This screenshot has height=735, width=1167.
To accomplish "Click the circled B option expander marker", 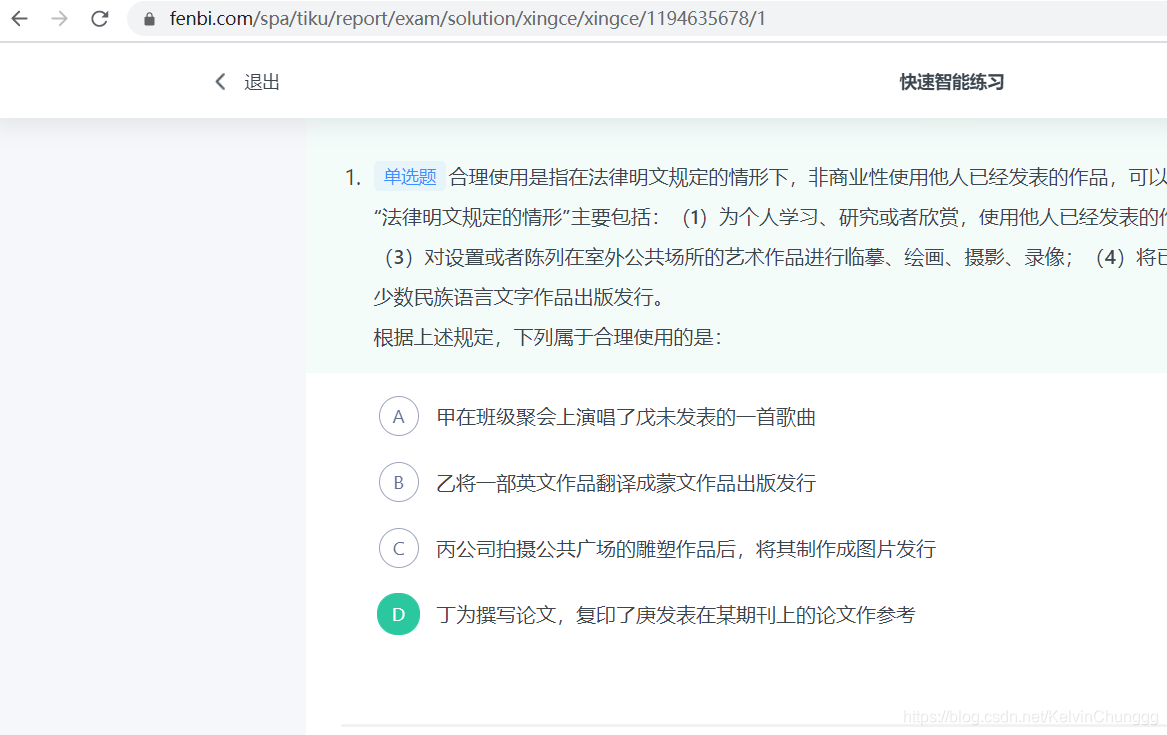I will (398, 482).
